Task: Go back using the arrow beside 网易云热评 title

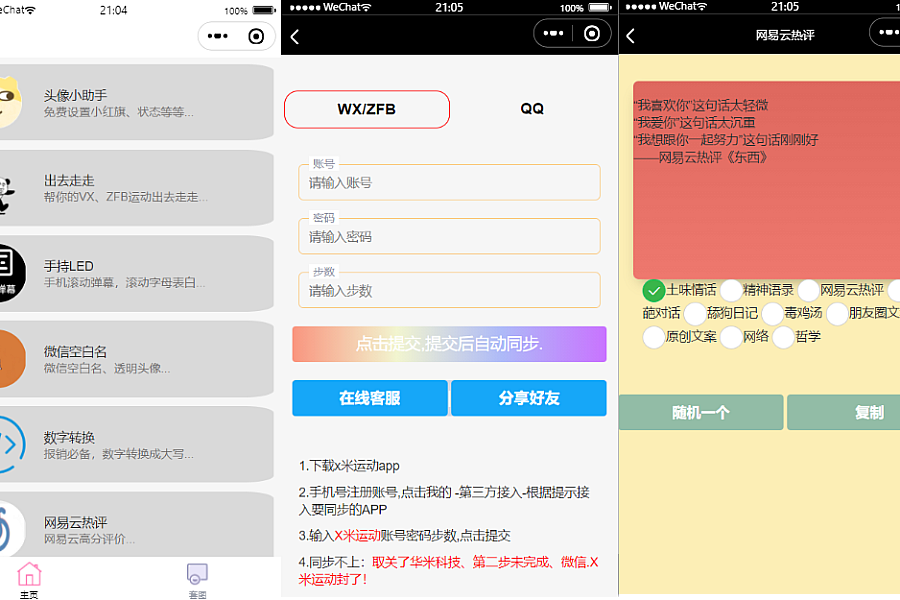Action: point(630,36)
